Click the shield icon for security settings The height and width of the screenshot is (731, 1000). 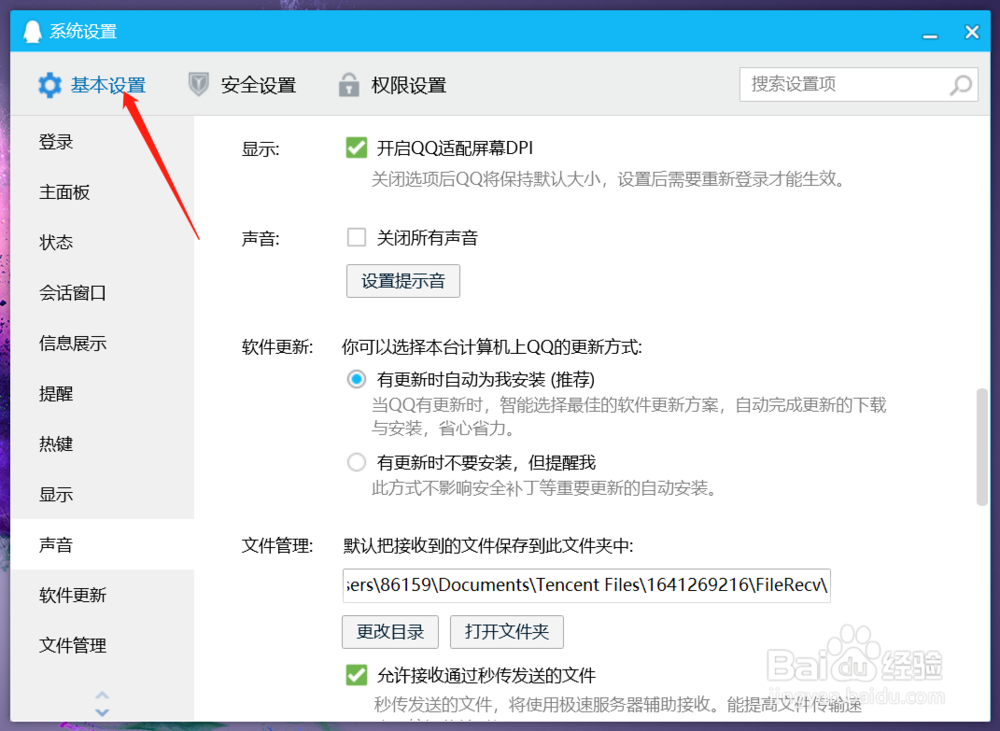tap(198, 84)
